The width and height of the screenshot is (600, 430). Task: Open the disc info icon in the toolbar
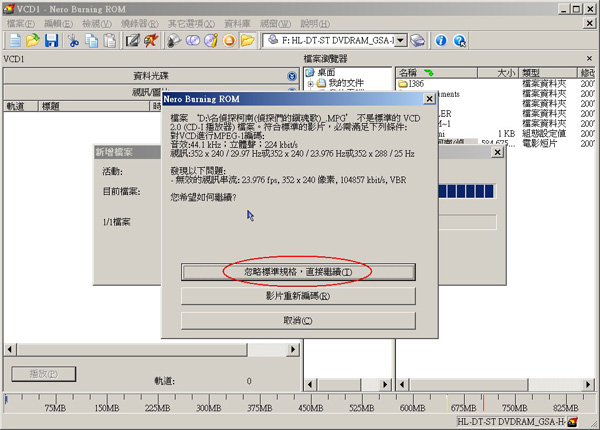pyautogui.click(x=174, y=40)
